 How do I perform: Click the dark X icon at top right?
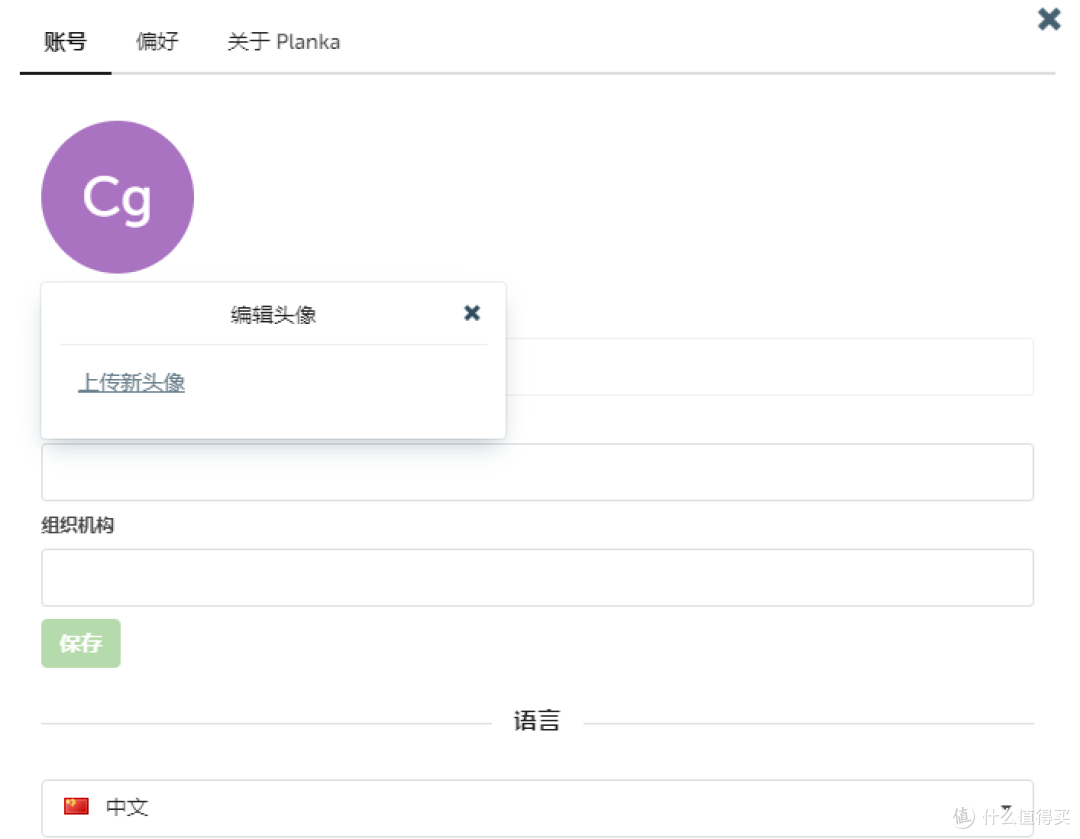[1048, 18]
